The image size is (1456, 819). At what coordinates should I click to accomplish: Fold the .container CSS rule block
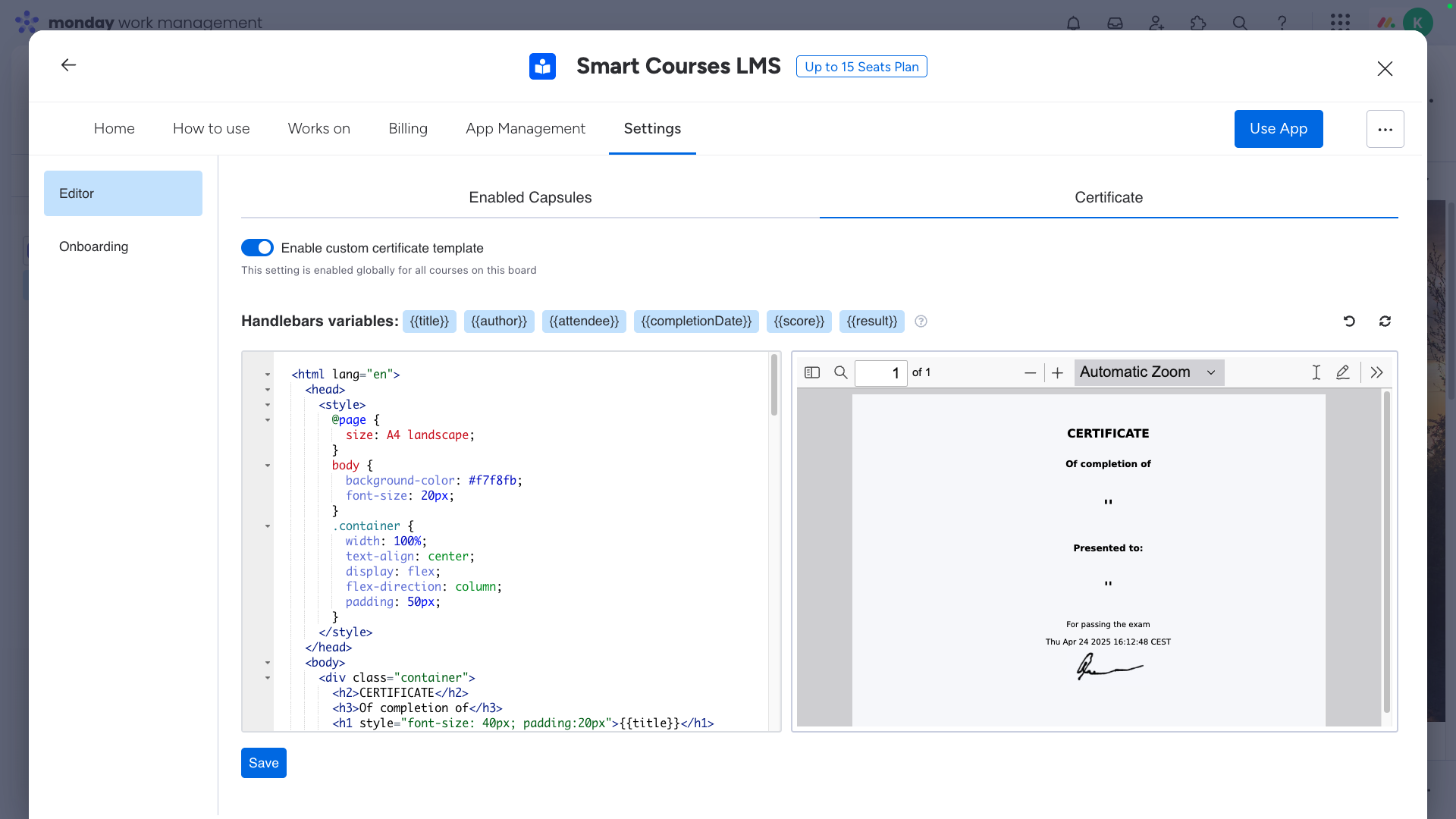pyautogui.click(x=268, y=526)
